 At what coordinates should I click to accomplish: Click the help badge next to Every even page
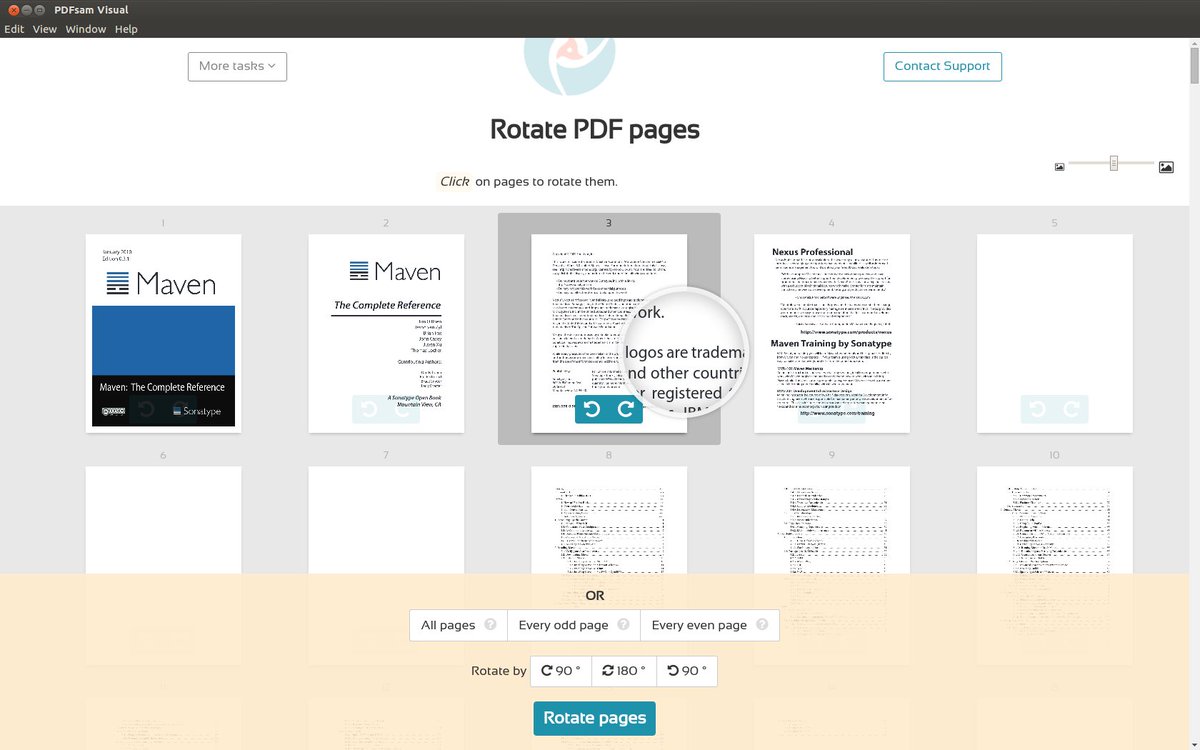pyautogui.click(x=761, y=624)
